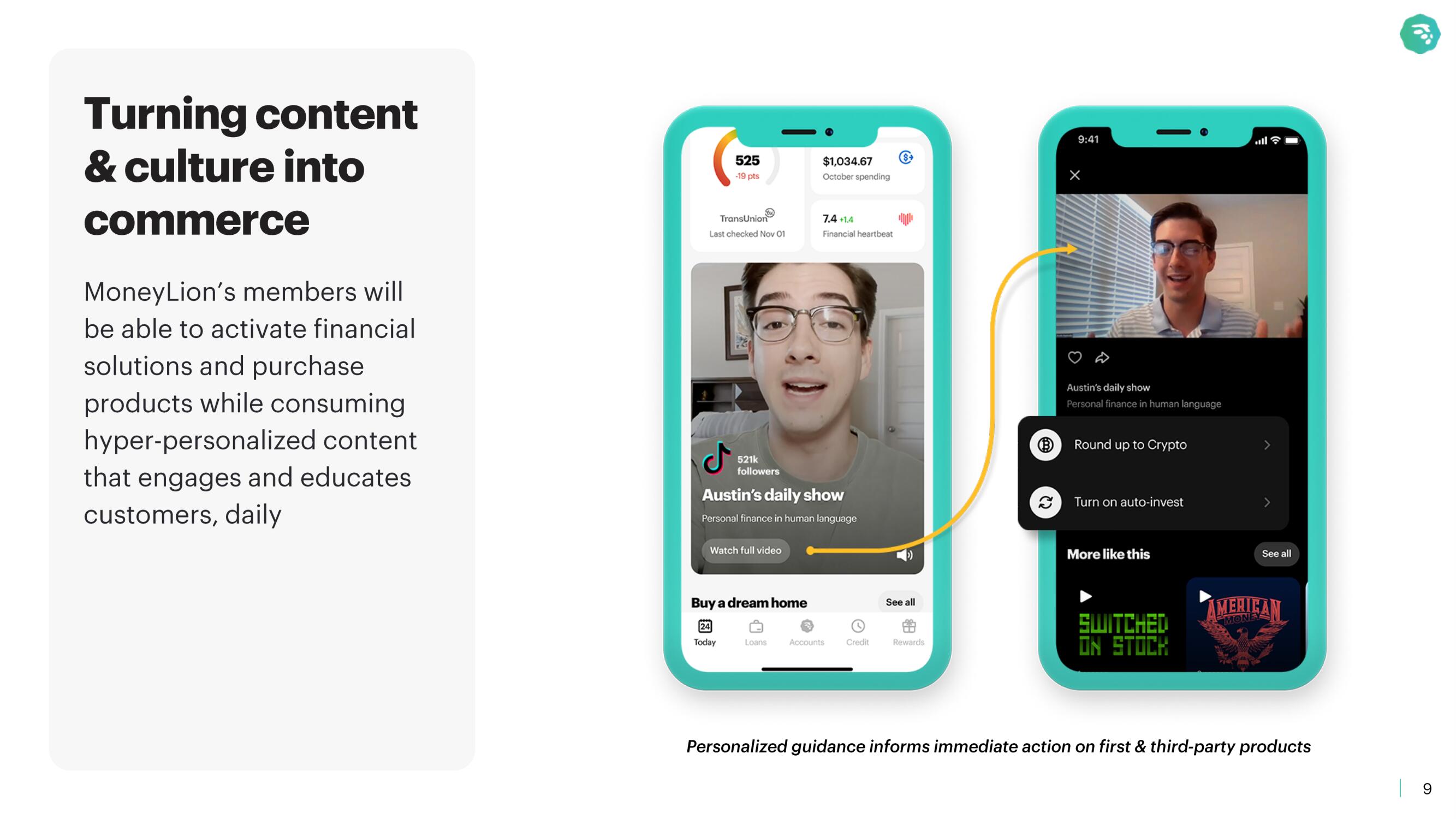
Task: Select the auto-invest toggle icon
Action: 1046,500
